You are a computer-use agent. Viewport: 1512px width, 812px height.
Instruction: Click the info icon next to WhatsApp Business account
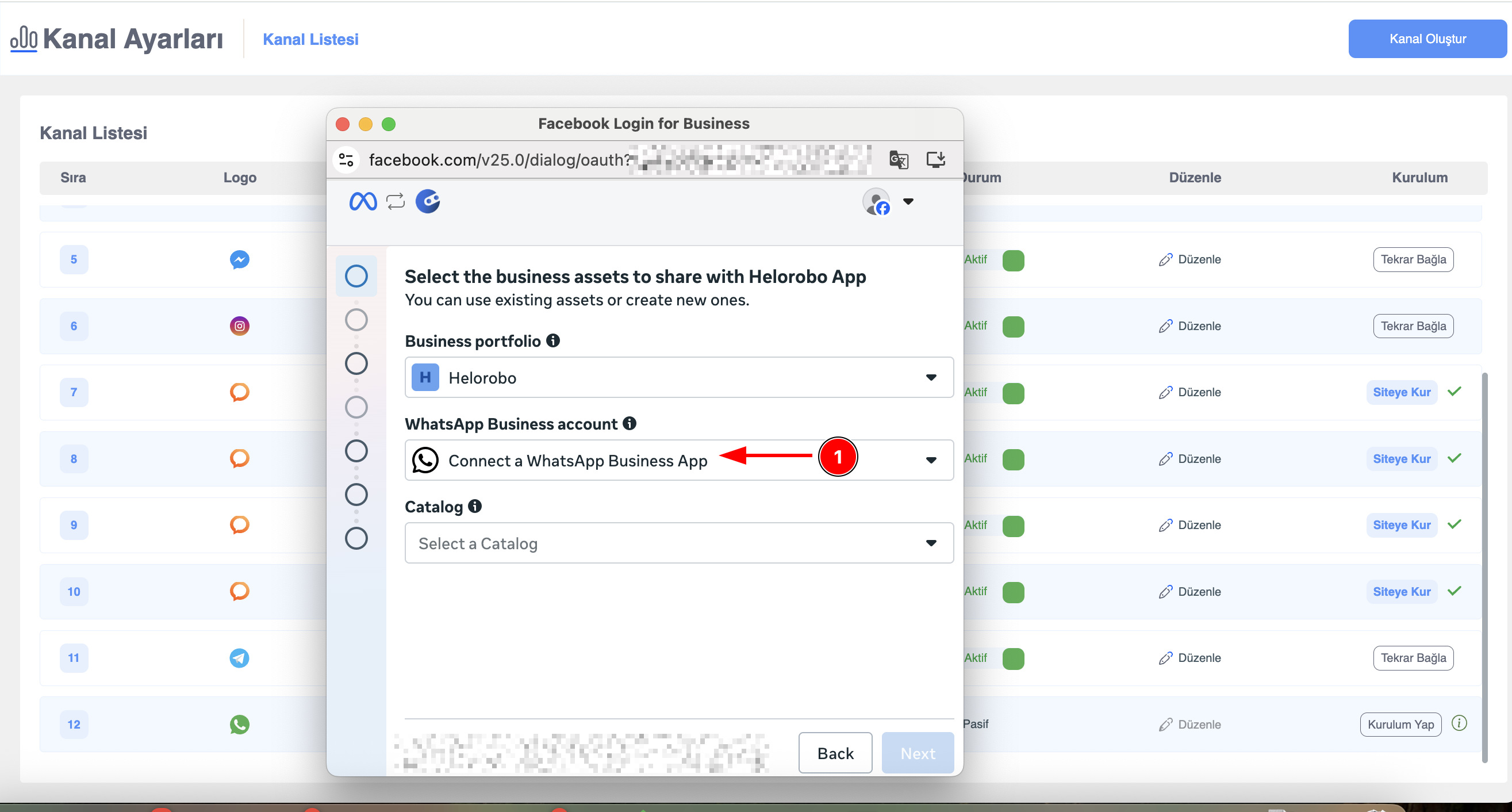coord(629,423)
